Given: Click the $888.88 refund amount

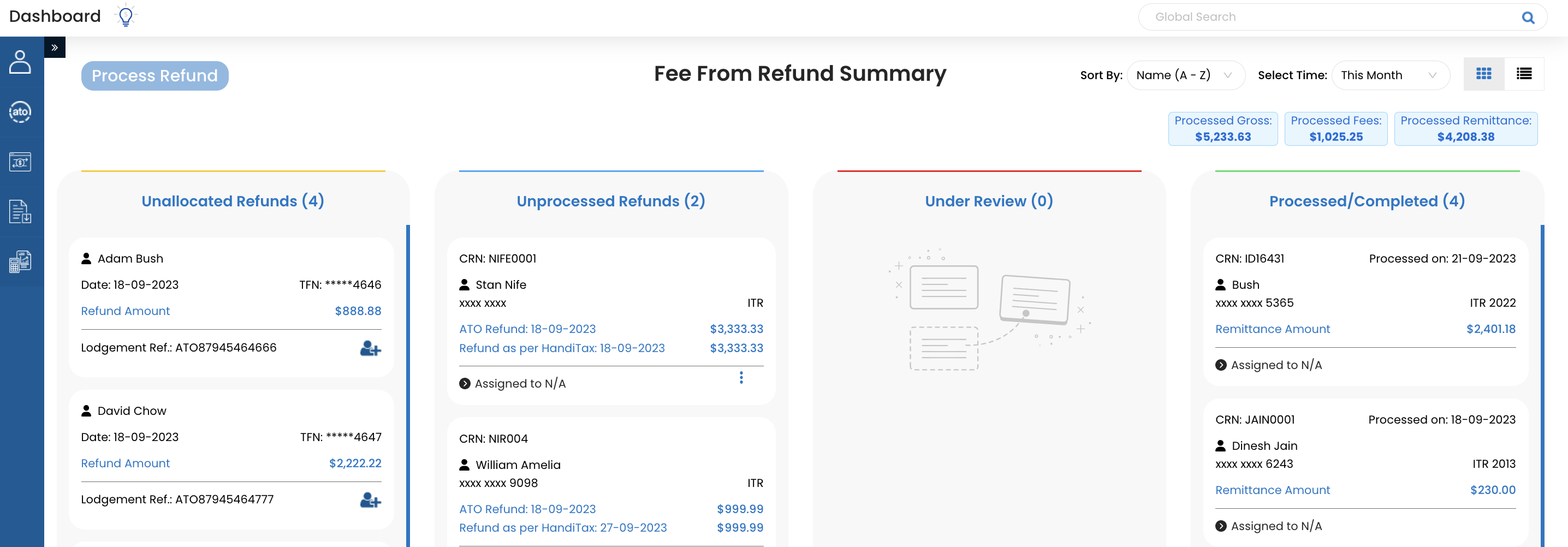Looking at the screenshot, I should (x=358, y=312).
